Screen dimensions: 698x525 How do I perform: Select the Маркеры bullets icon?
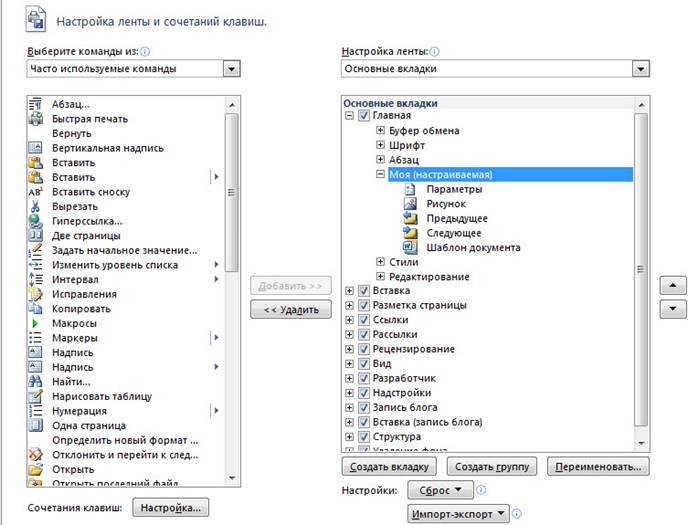(x=35, y=338)
